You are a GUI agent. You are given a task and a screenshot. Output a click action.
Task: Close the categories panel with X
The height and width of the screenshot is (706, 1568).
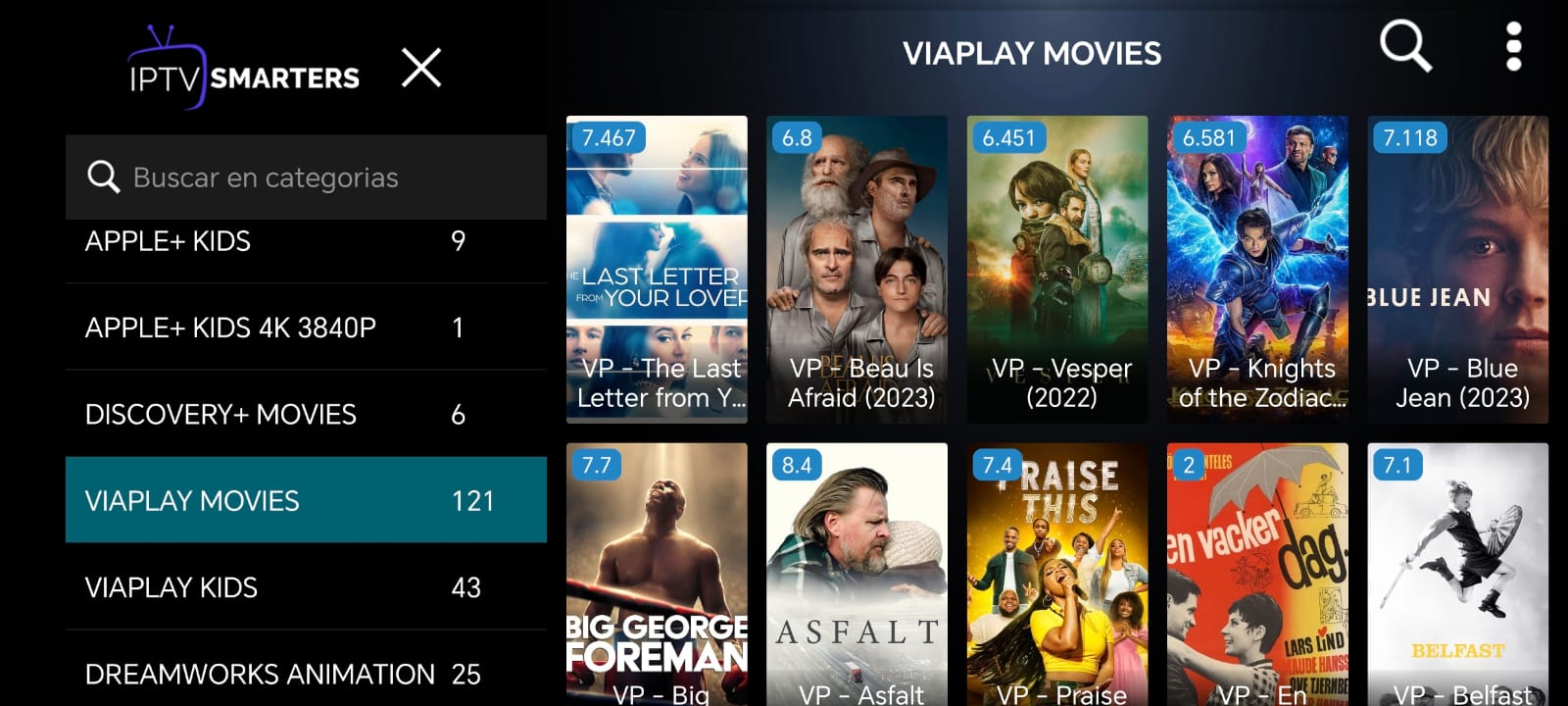click(421, 68)
